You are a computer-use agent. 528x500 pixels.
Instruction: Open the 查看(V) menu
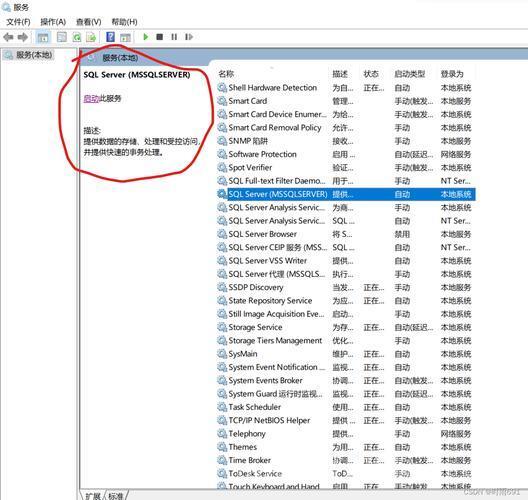[x=89, y=22]
